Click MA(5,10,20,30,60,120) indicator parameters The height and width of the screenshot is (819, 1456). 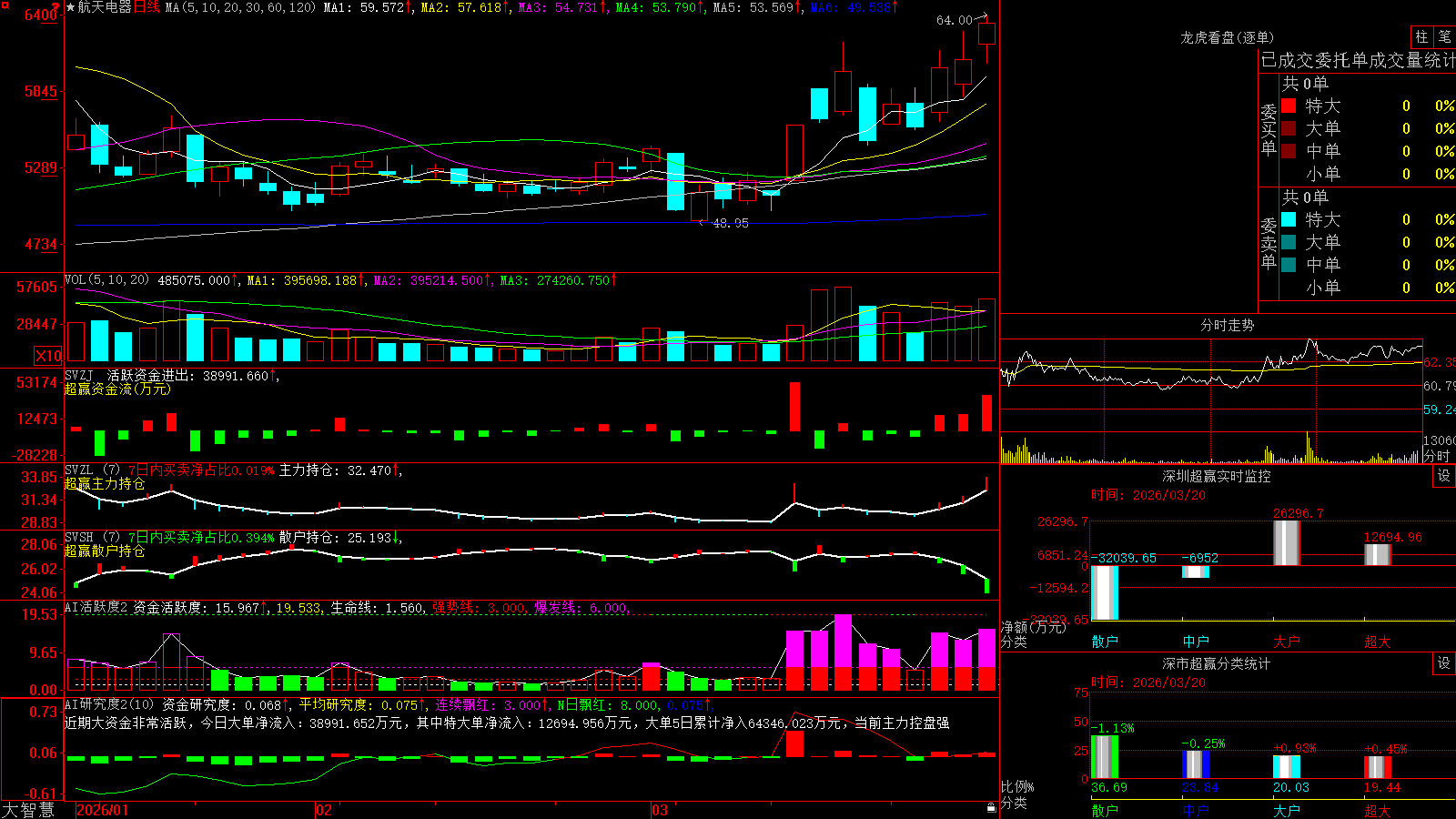(241, 7)
